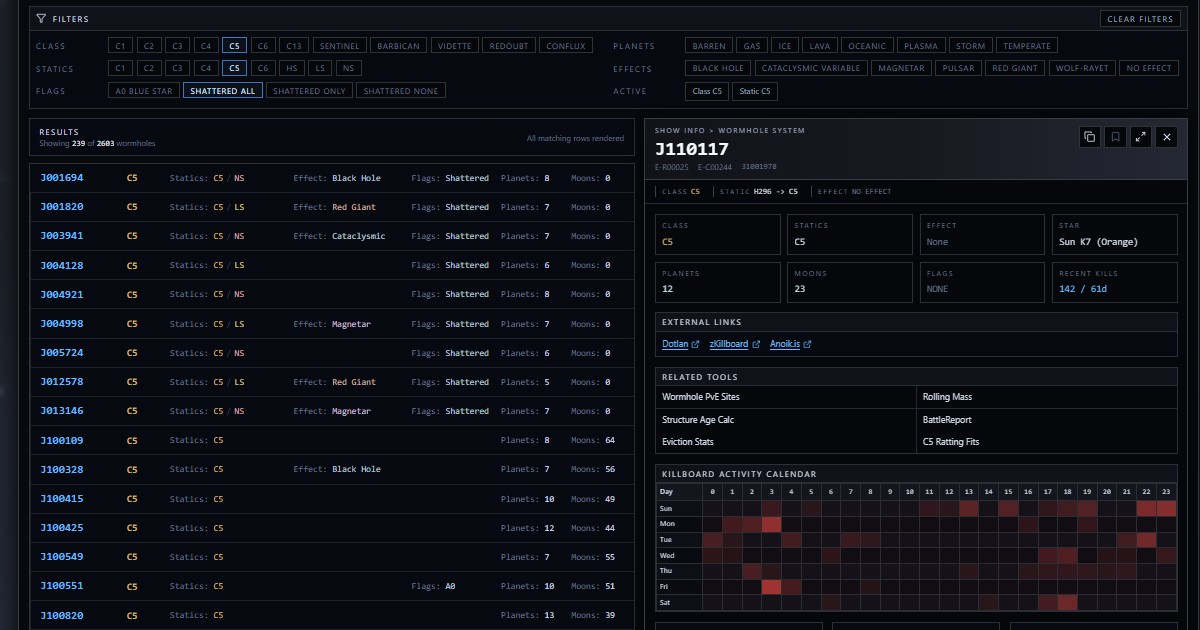Enable the Gas planets filter
The image size is (1200, 630).
pyautogui.click(x=750, y=46)
